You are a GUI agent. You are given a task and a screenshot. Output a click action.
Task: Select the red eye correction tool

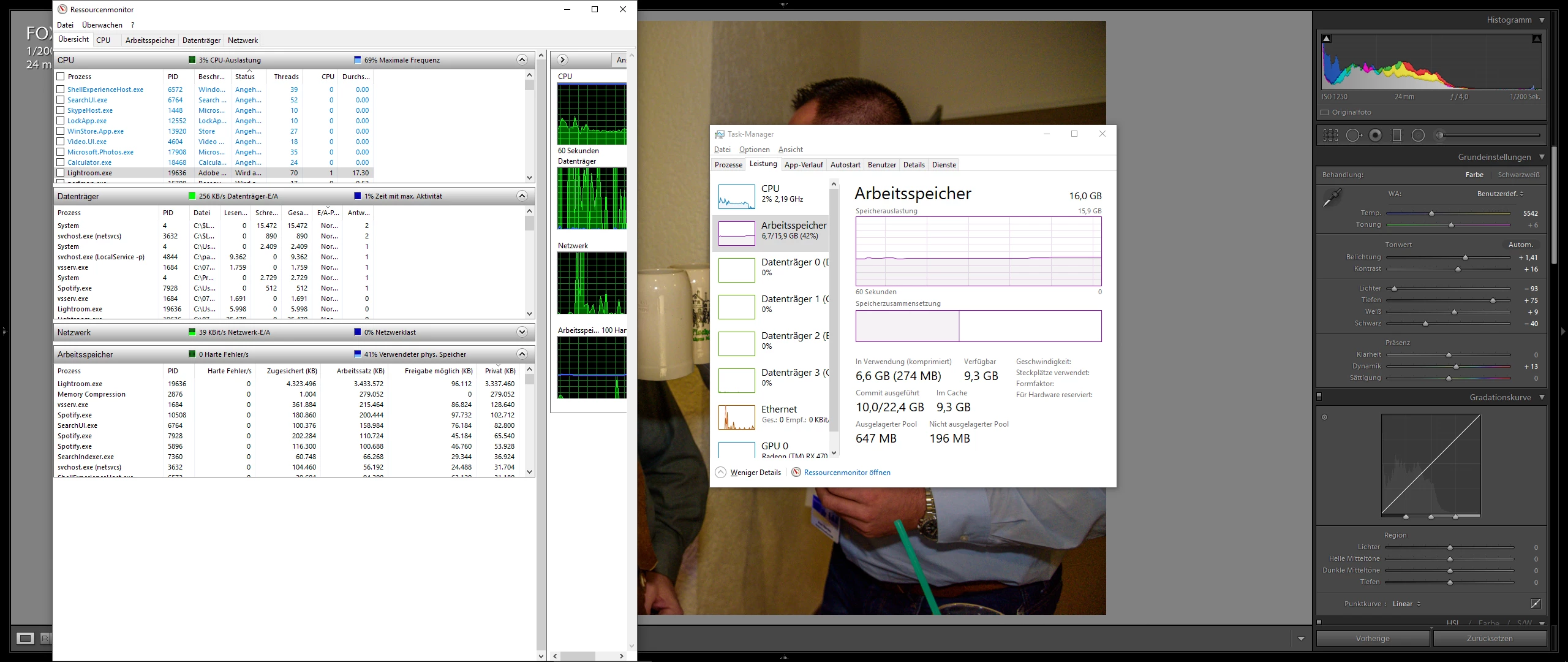pyautogui.click(x=1375, y=135)
